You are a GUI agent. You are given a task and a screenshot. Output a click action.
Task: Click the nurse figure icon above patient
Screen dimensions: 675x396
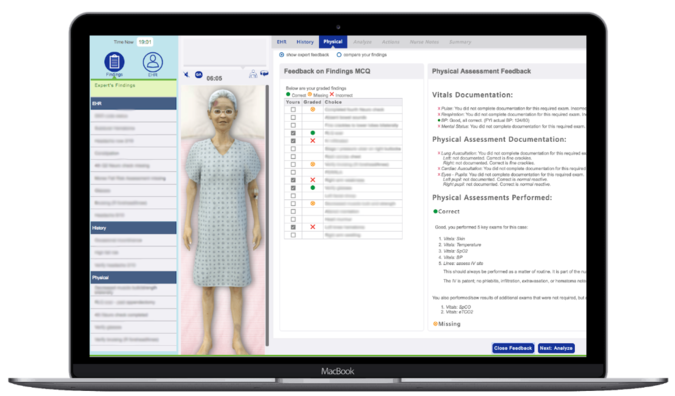pyautogui.click(x=253, y=74)
